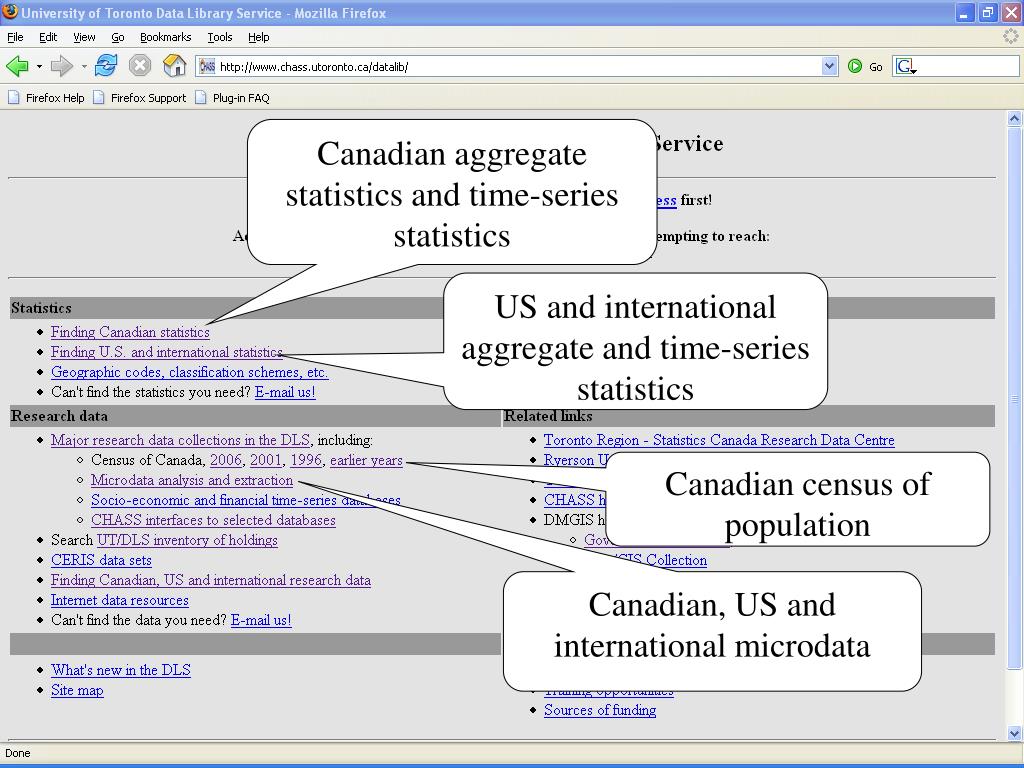
Task: Open the Bookmarks menu
Action: tap(165, 37)
